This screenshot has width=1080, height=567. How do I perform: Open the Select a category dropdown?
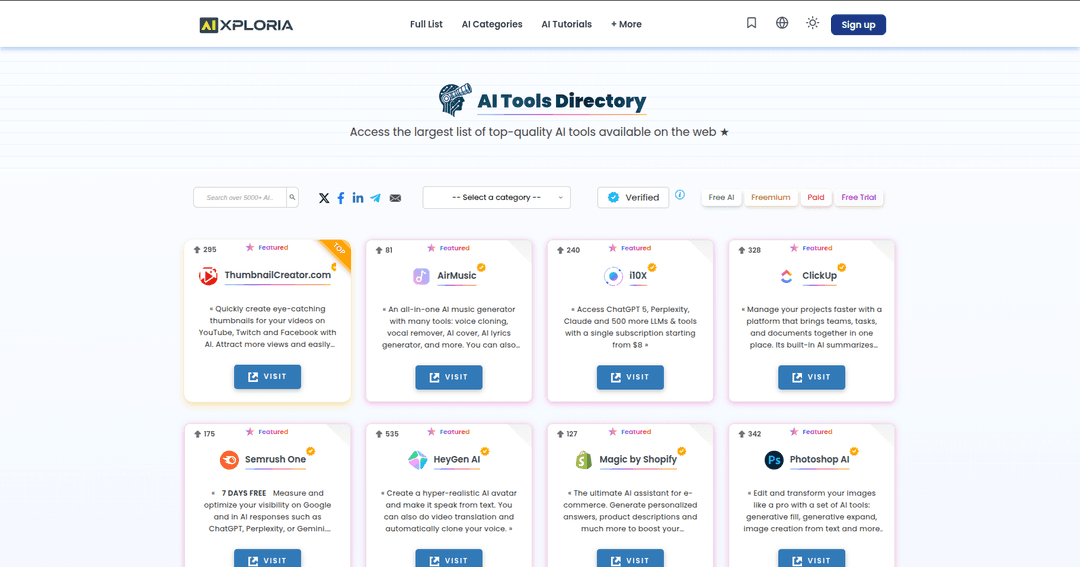(x=497, y=197)
